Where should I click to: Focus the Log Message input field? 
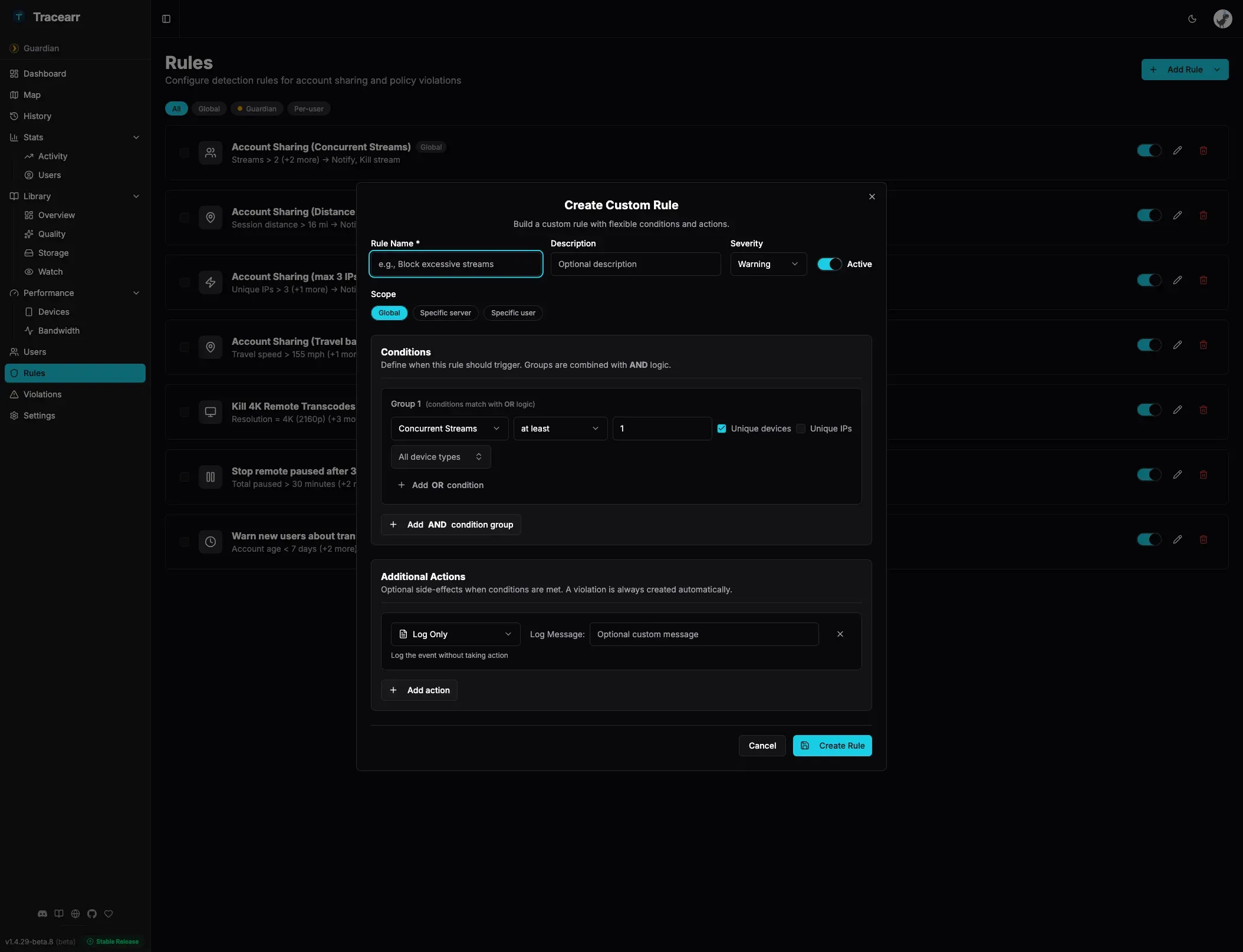click(704, 634)
